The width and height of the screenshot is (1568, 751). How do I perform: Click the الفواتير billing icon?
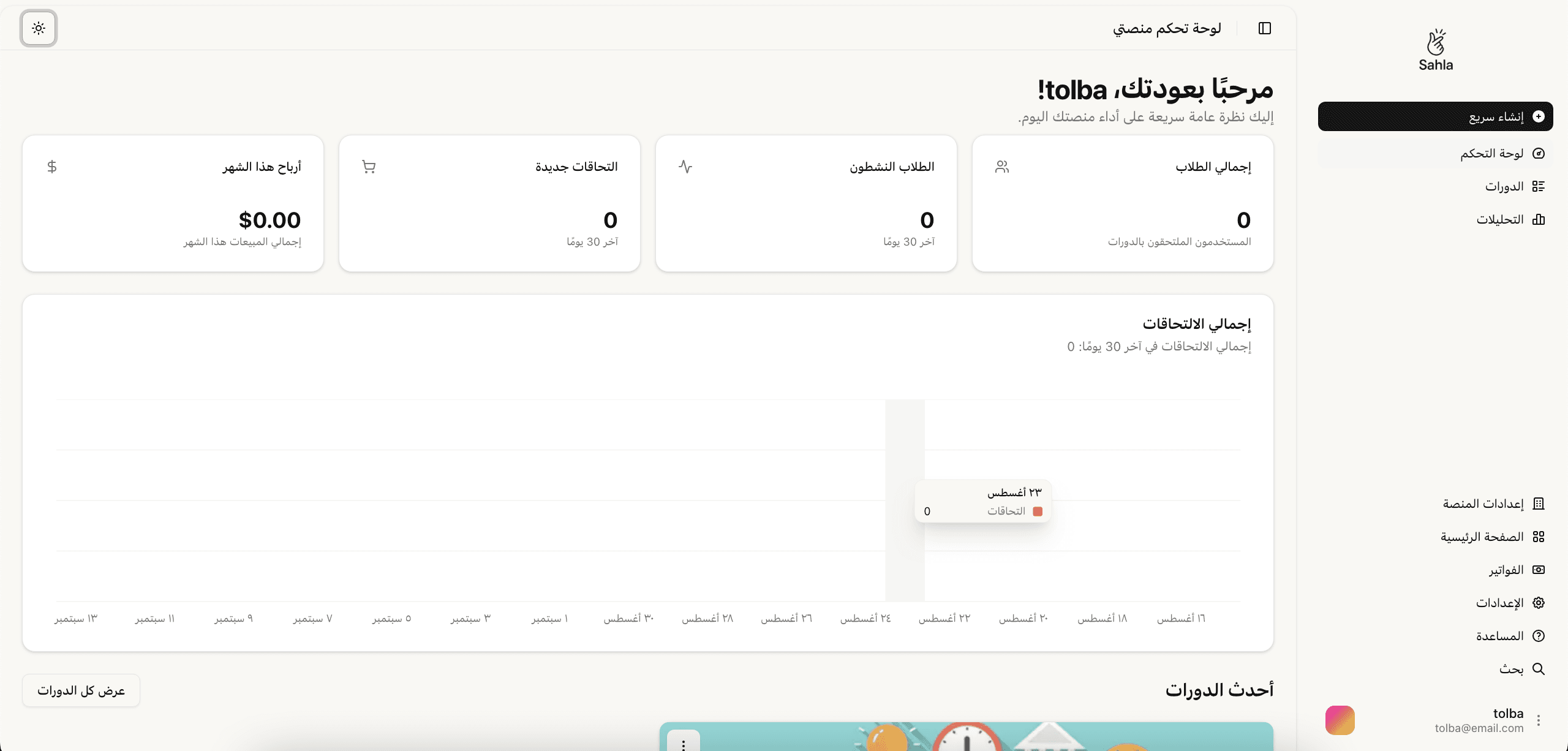coord(1539,570)
